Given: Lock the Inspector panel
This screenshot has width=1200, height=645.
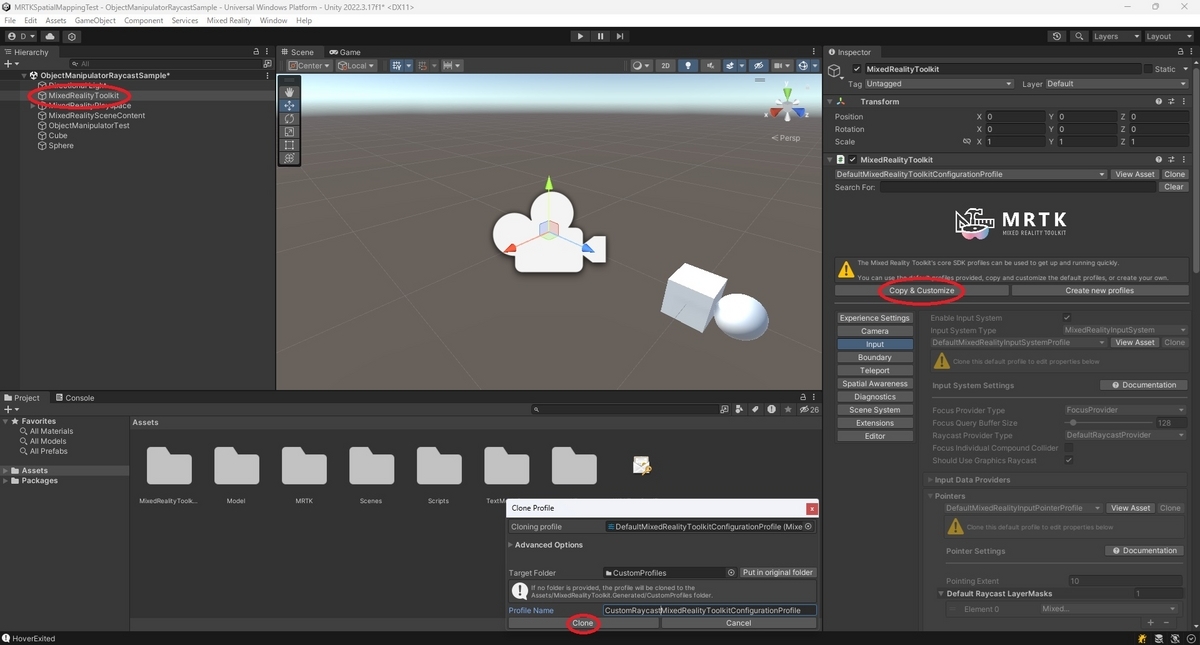Looking at the screenshot, I should (1180, 52).
